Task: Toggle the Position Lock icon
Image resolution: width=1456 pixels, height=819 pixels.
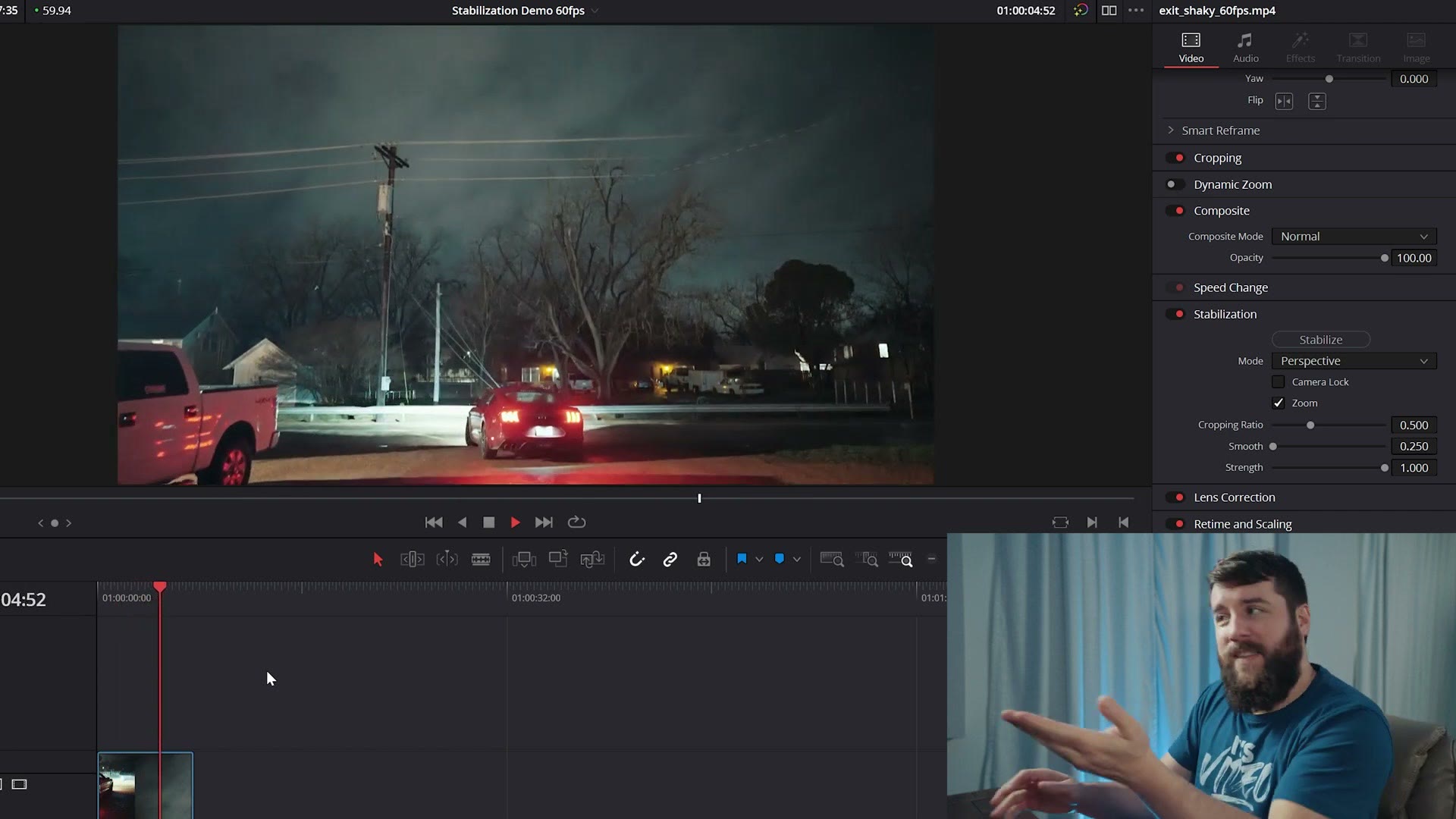Action: coord(704,560)
